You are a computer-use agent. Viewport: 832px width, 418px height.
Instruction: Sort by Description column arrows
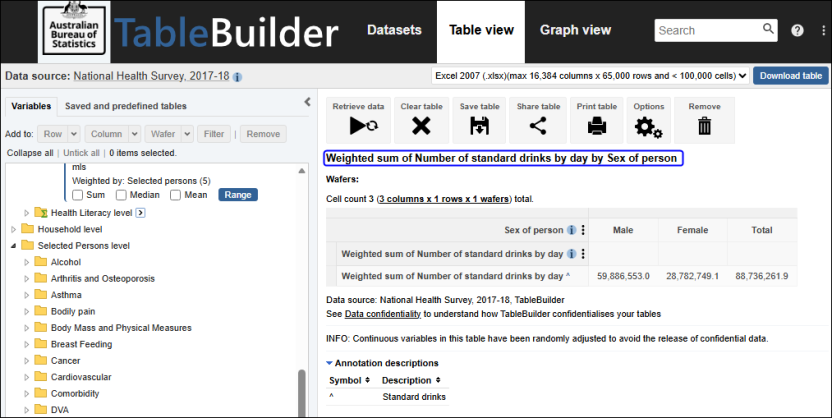click(438, 380)
